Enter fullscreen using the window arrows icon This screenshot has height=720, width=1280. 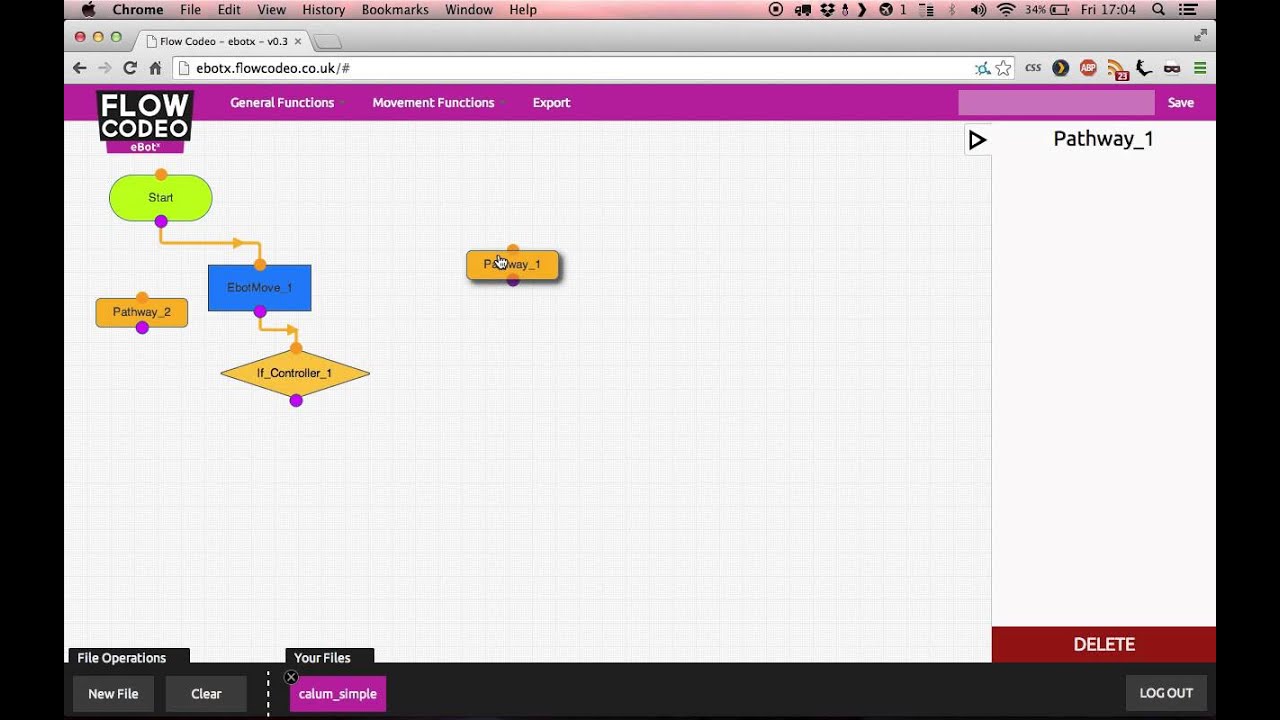(1200, 35)
